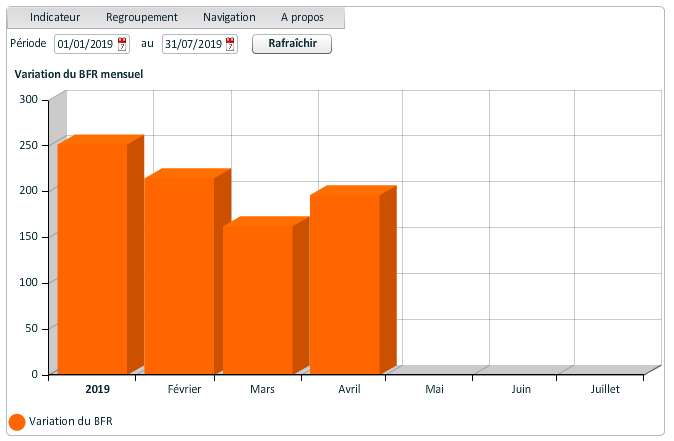Click the Mars axis label
The height and width of the screenshot is (441, 674).
(262, 389)
